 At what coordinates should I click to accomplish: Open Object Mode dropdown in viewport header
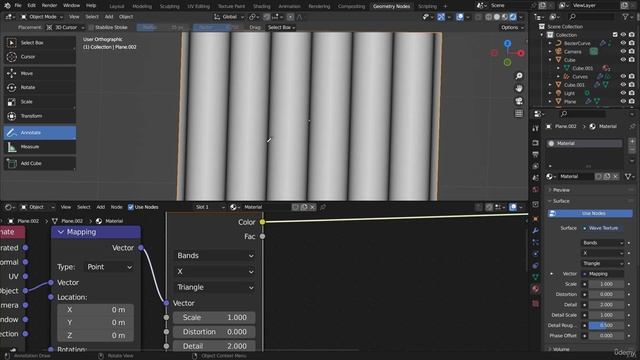tap(42, 17)
